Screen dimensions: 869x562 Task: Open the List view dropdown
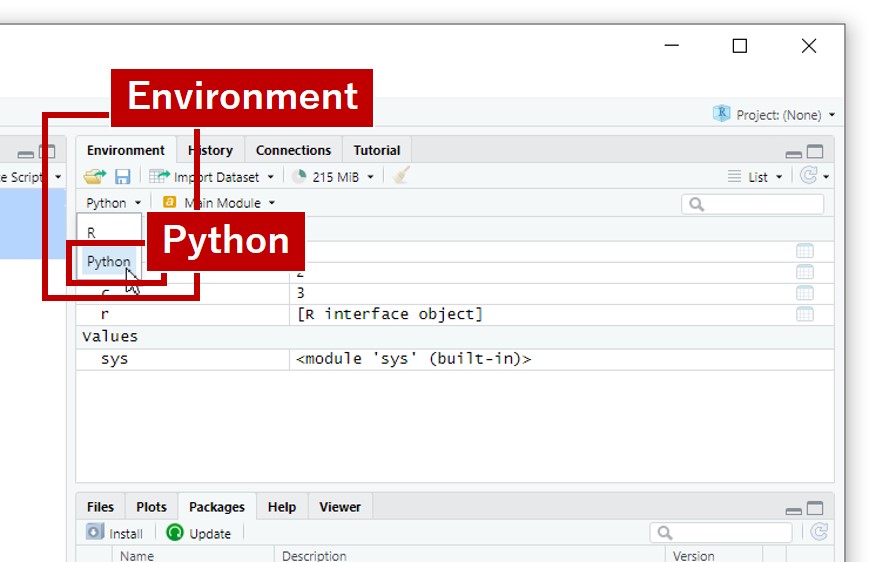click(x=757, y=177)
